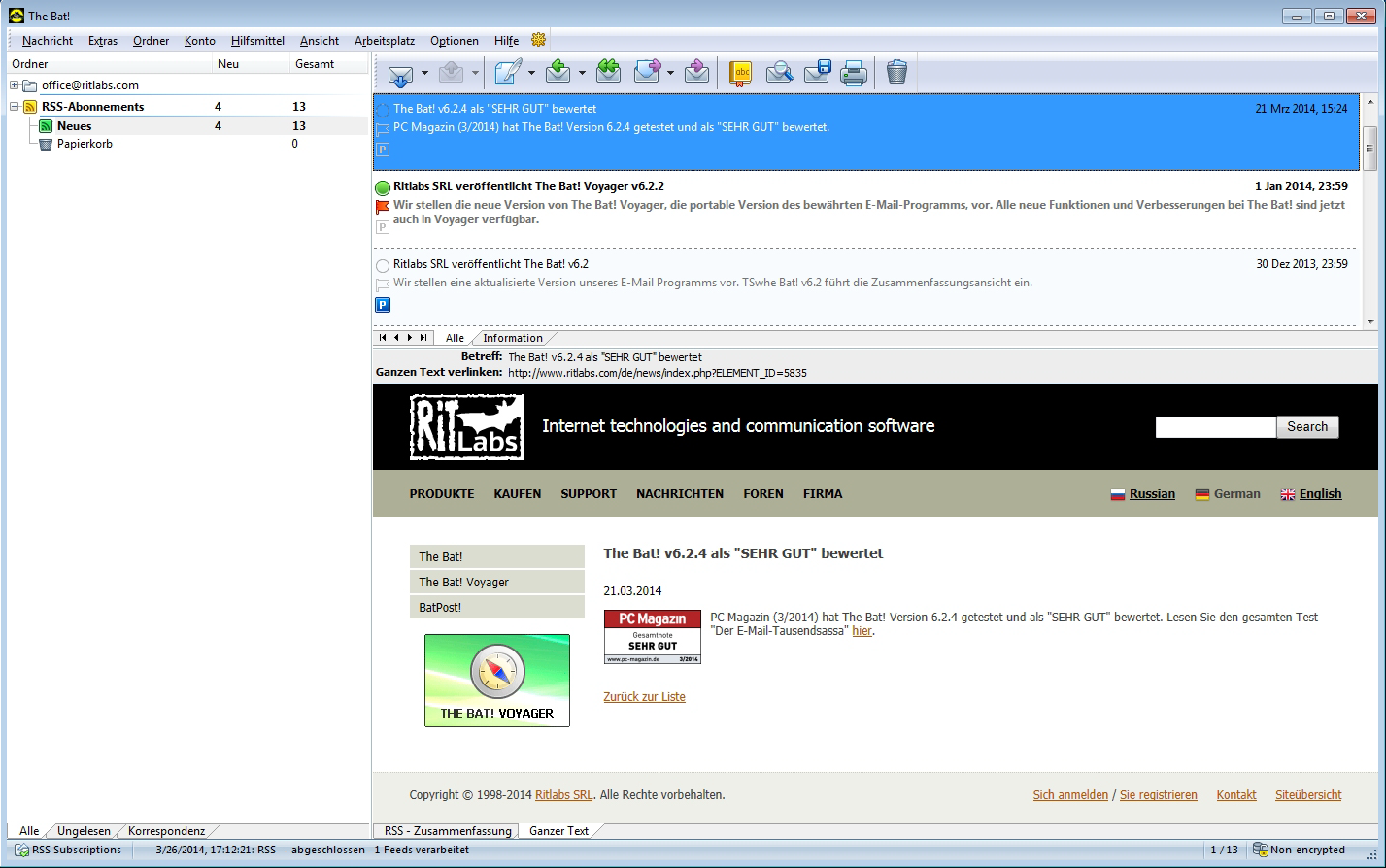This screenshot has width=1386, height=868.
Task: Click the Zurück zur Liste link
Action: (644, 697)
